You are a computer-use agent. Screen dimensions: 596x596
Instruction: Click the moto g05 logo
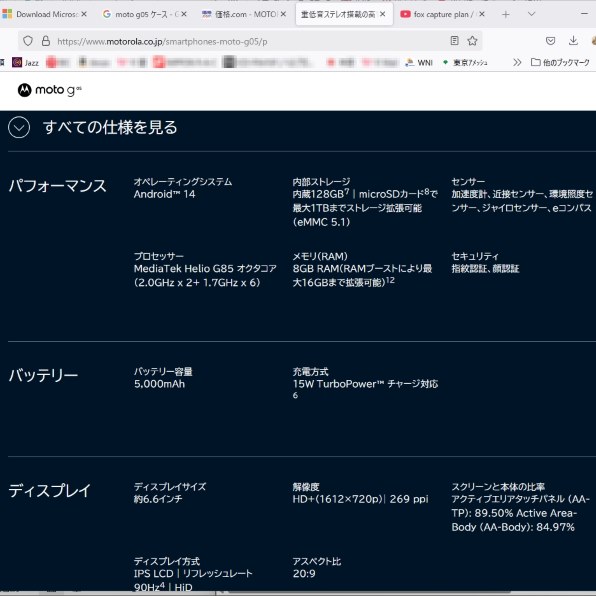coord(49,90)
